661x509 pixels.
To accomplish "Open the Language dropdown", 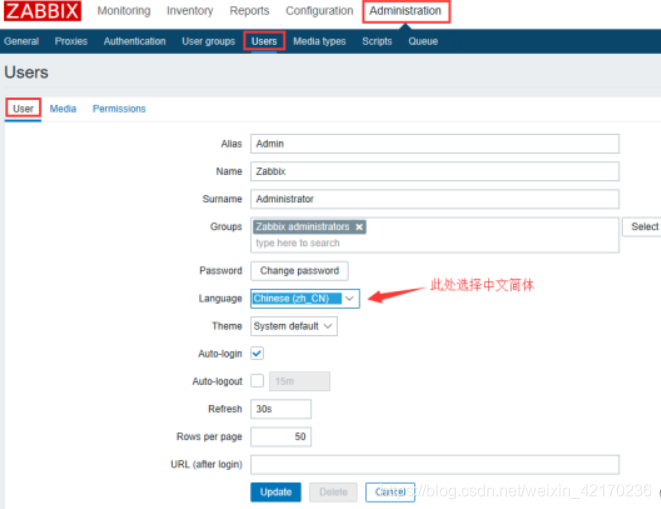I will [305, 299].
